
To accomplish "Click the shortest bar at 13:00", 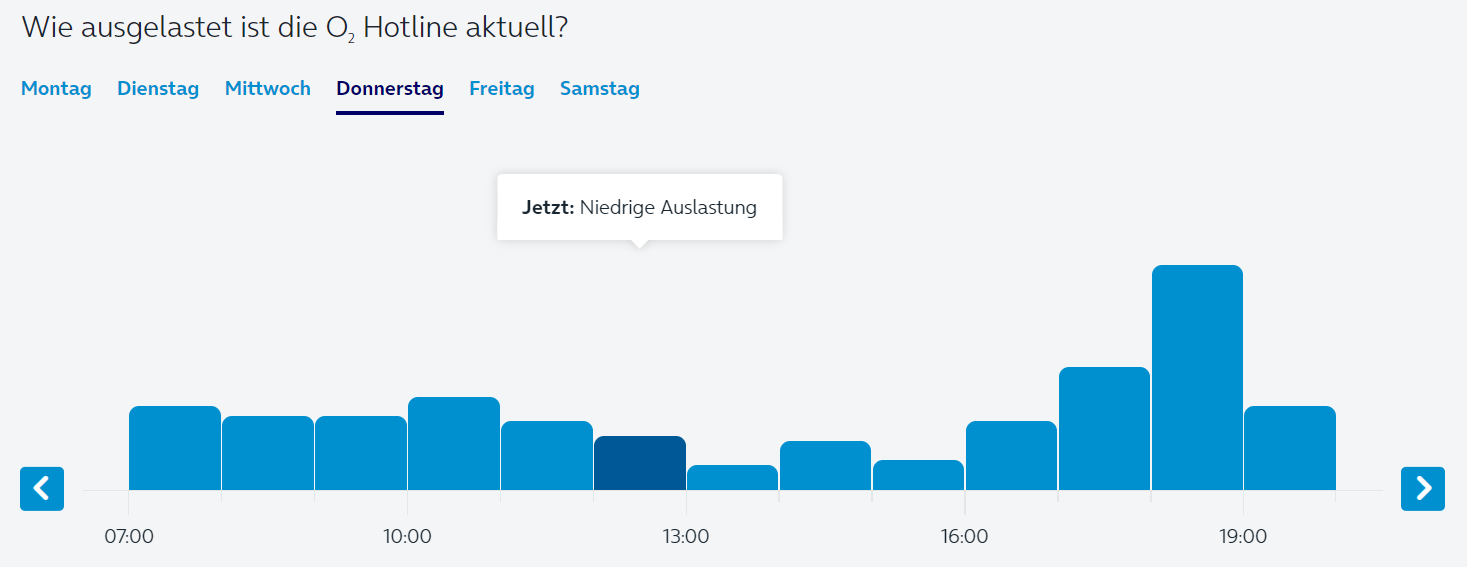I will click(x=732, y=478).
